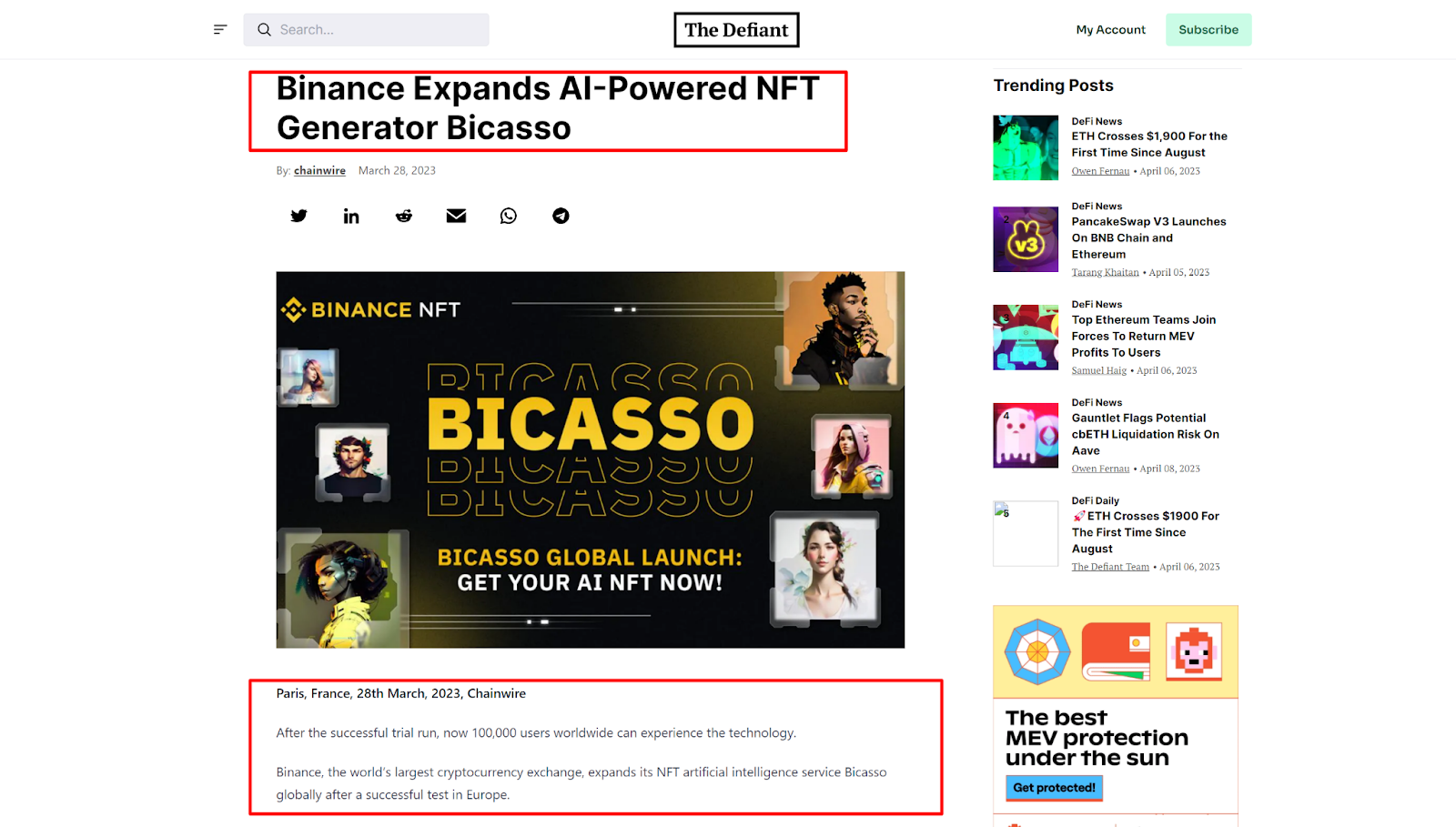The image size is (1456, 827).
Task: View author Owen Fernau on ETH Crosses post
Action: [1100, 171]
